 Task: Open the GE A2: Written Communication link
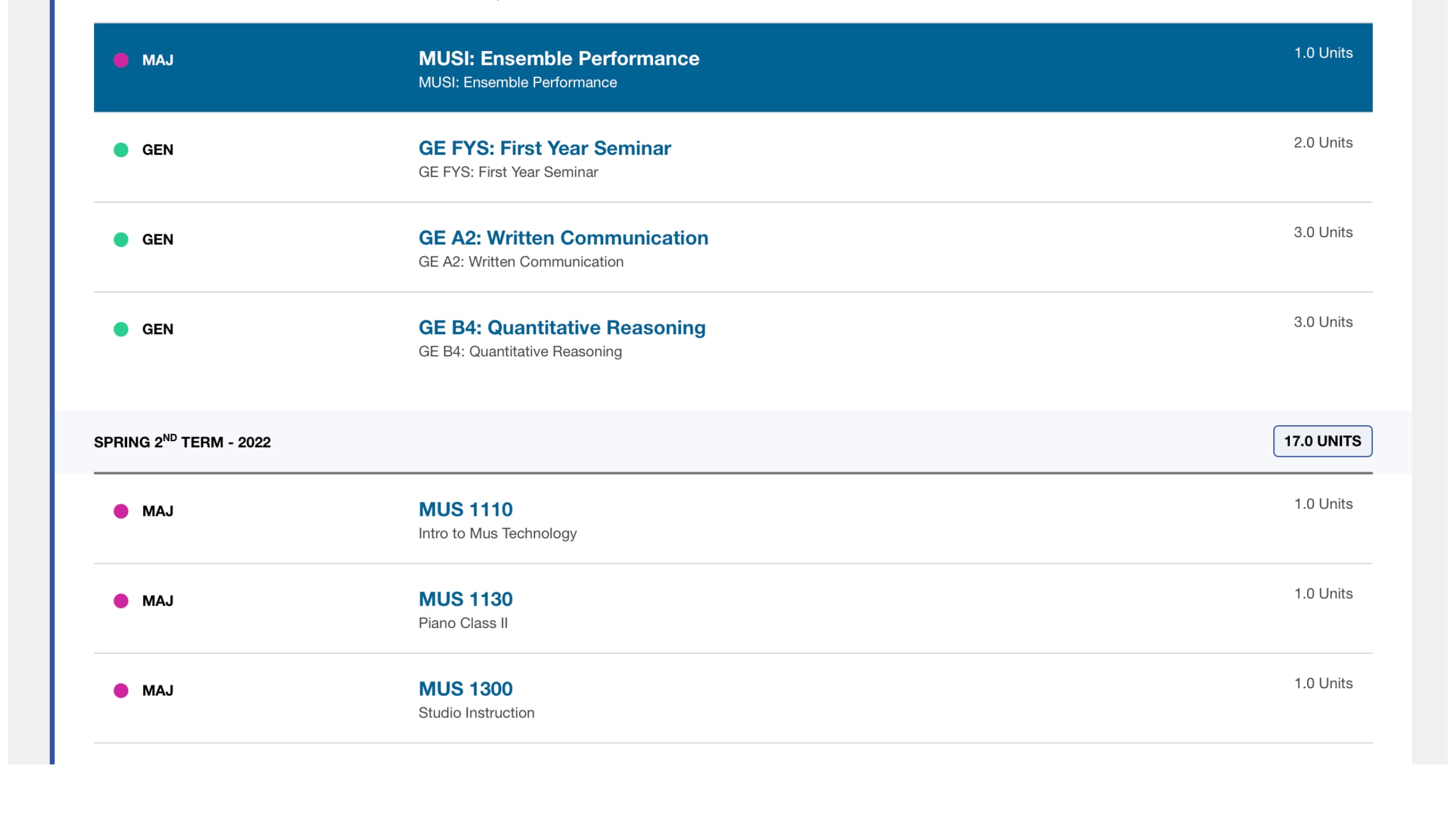point(563,238)
